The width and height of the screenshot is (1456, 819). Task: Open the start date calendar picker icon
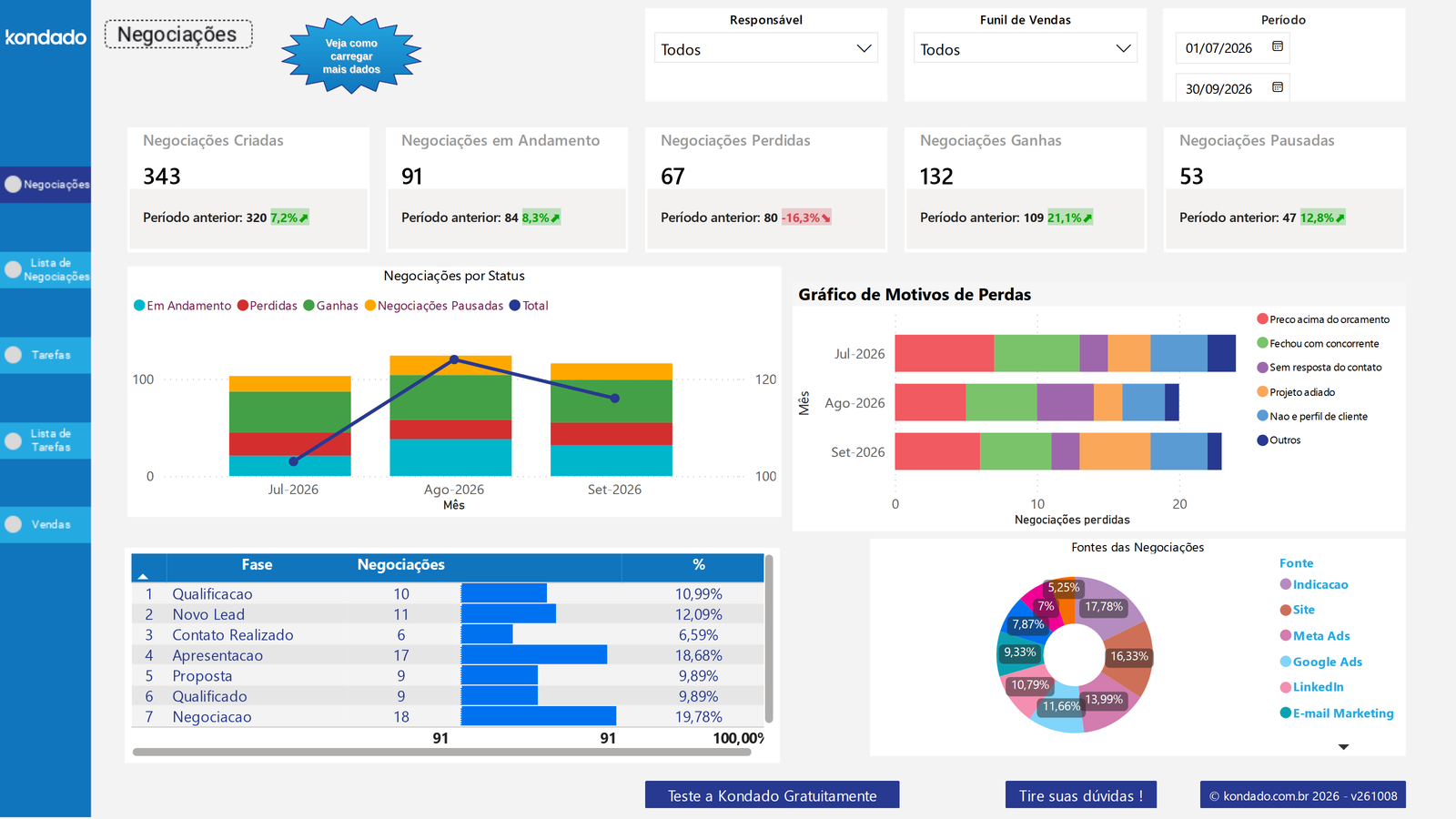point(1278,46)
